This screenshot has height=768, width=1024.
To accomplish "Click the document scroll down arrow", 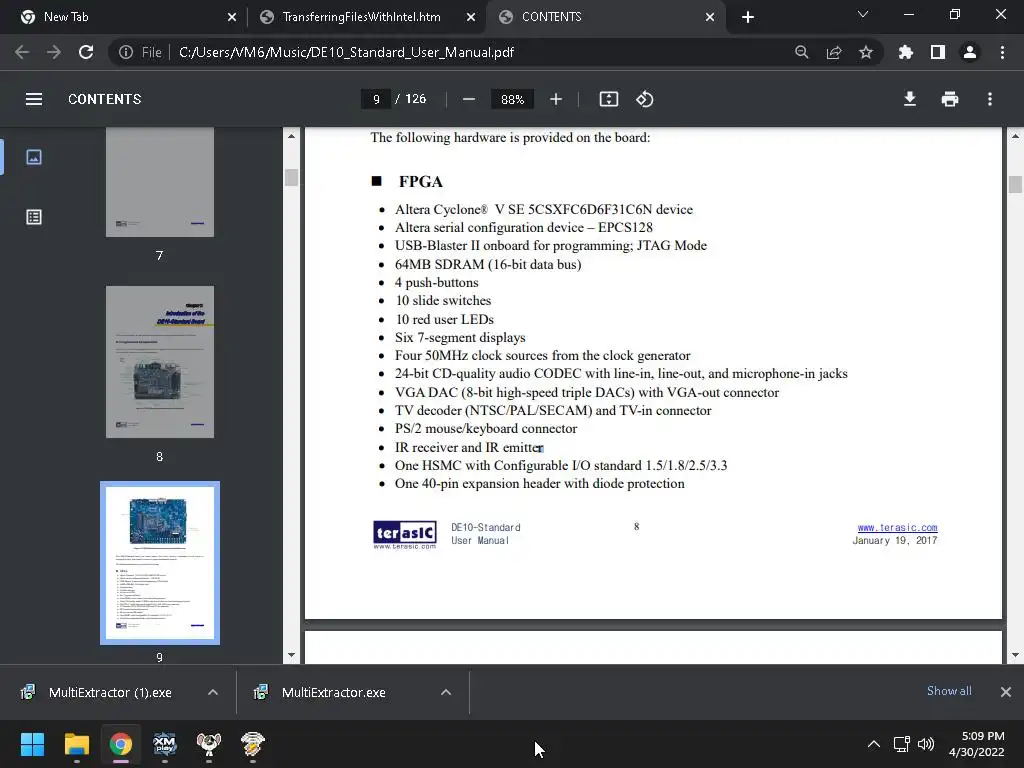I will (1015, 655).
